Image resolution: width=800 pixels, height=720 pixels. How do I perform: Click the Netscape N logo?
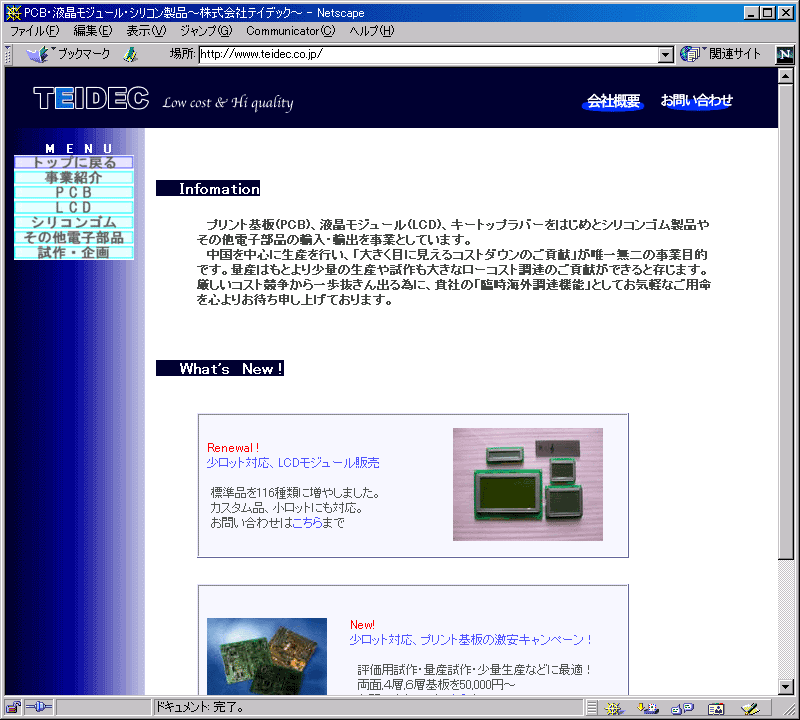coord(785,54)
